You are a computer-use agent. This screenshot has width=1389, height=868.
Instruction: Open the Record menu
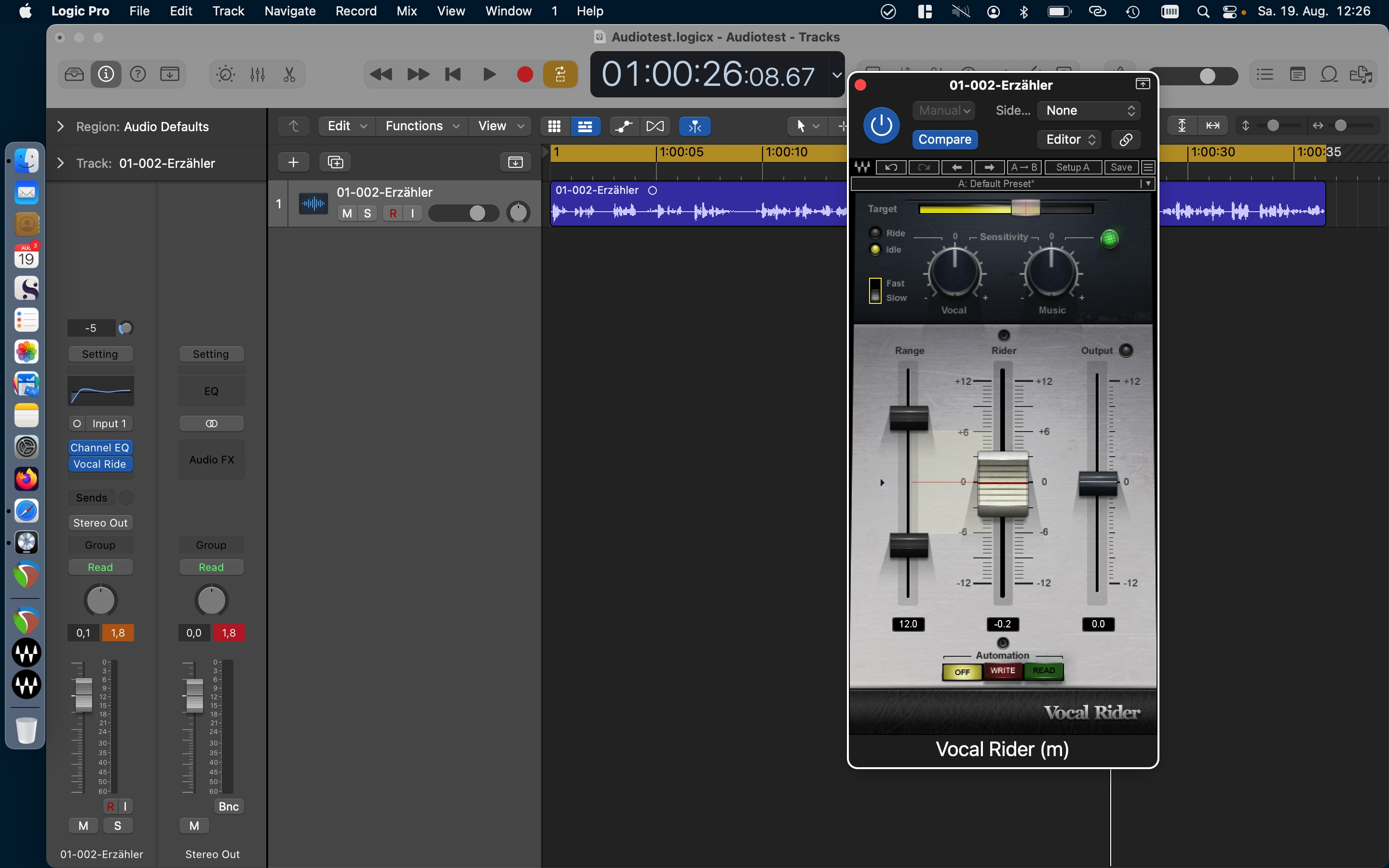point(356,11)
